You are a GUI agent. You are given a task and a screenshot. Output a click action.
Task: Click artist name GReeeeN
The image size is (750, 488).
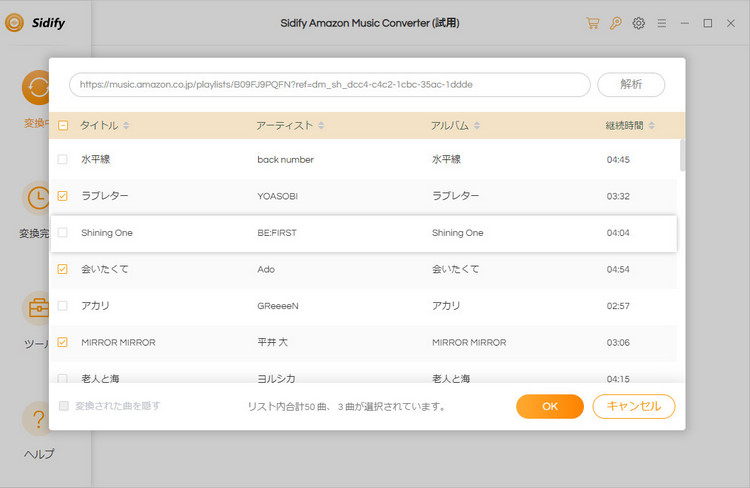[278, 306]
